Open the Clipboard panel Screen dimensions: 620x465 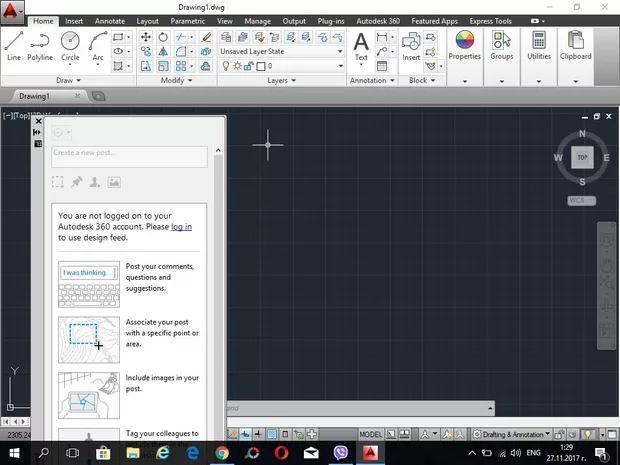577,45
